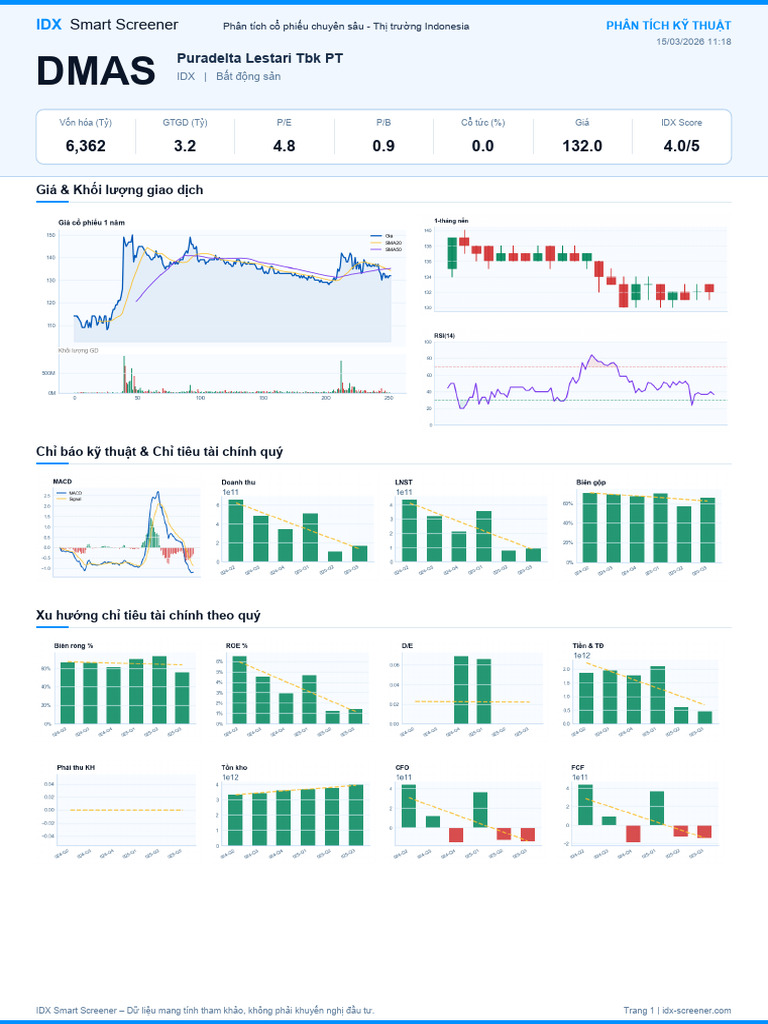Open the 'Phải thu KH' receivables chart
The image size is (768, 1024).
(x=119, y=813)
